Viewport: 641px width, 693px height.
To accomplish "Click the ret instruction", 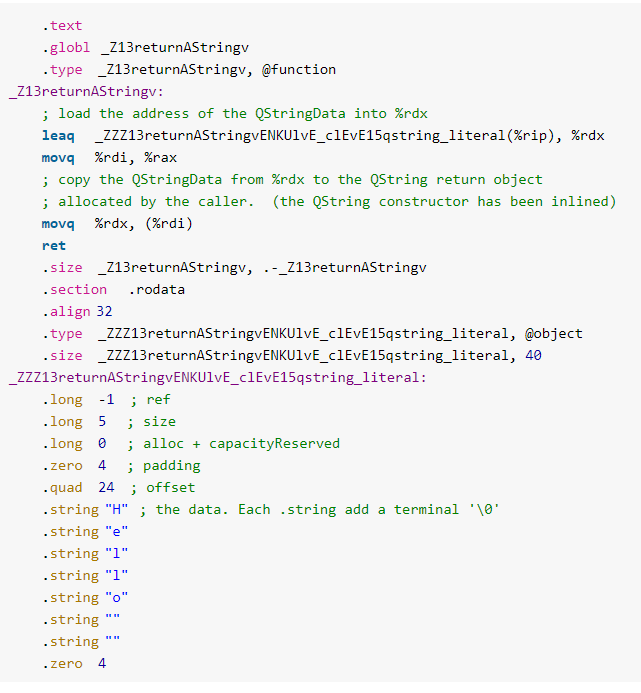I will click(53, 246).
